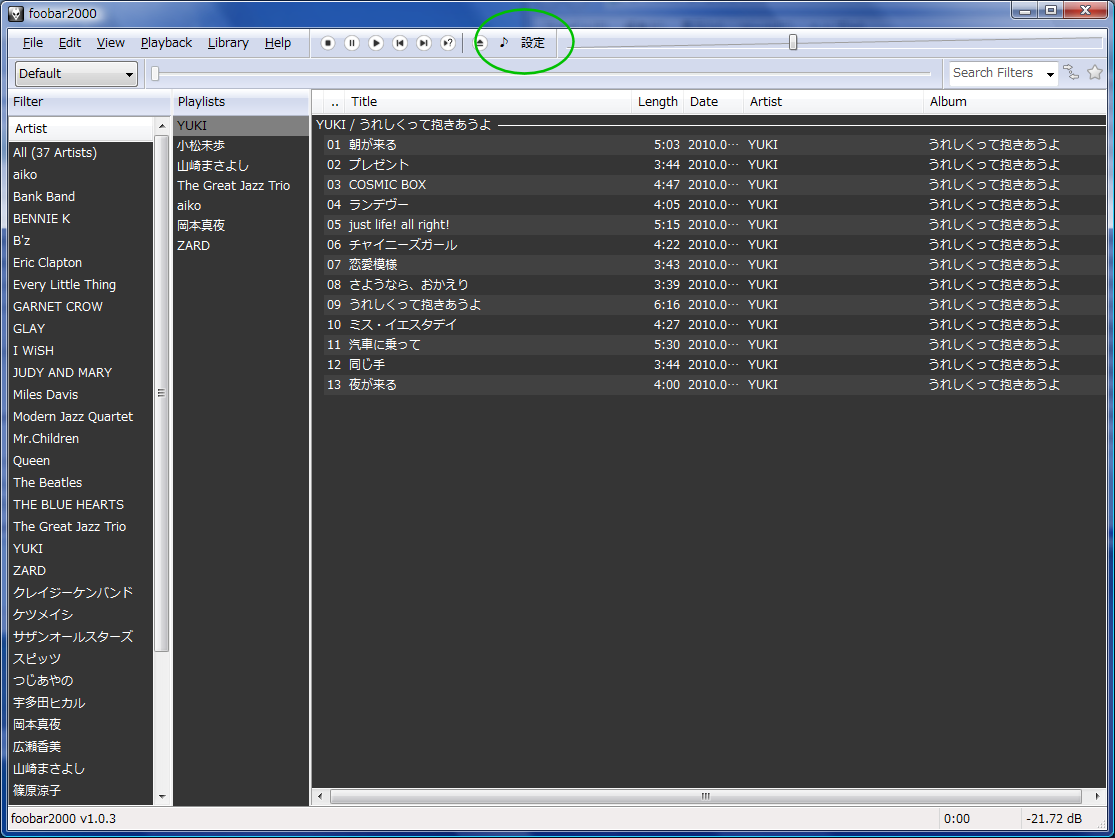Select track 13 夜が来る
Screen dimensions: 1115x838
714,385
